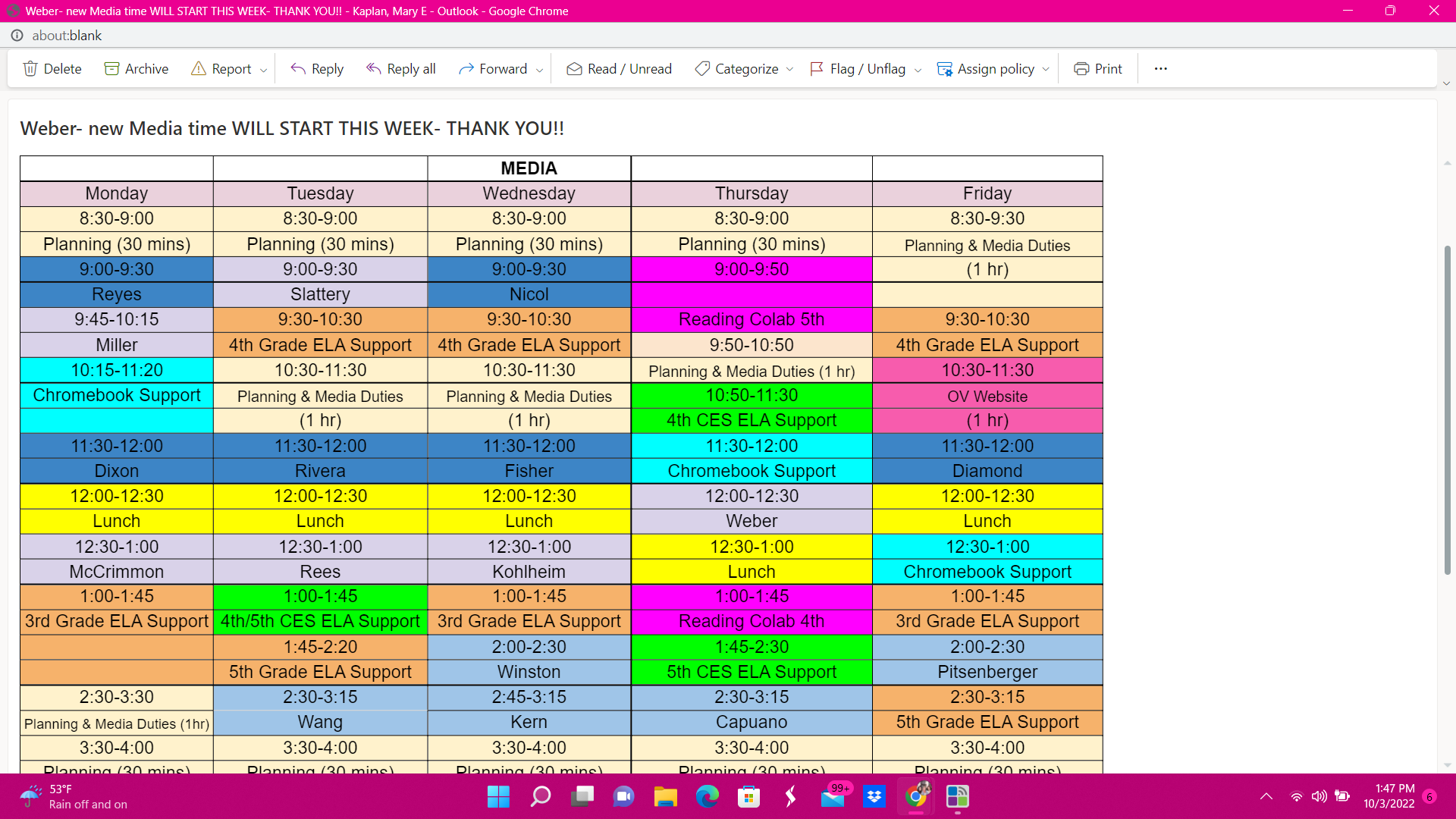Click the Categorize tag button

point(736,69)
